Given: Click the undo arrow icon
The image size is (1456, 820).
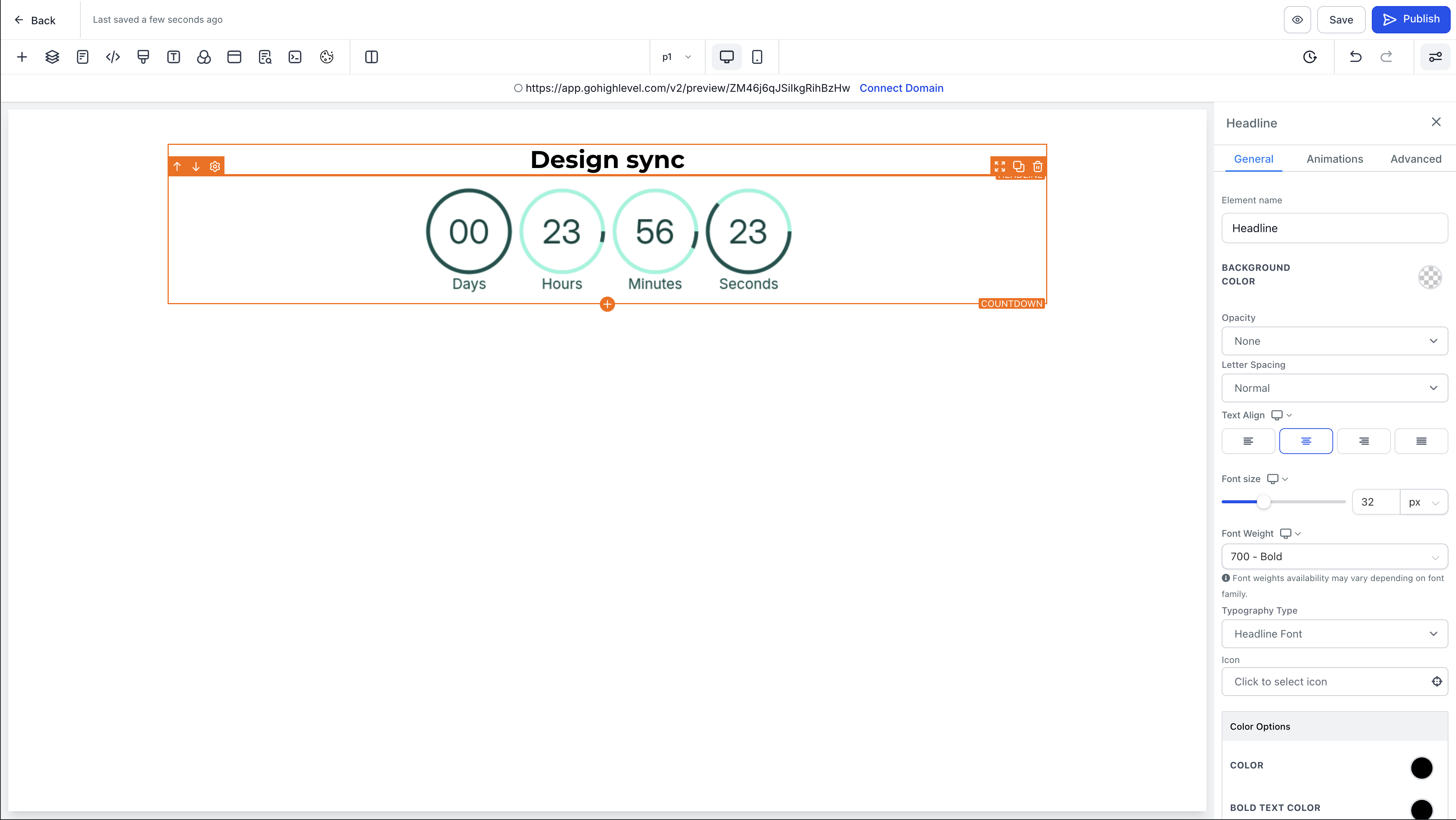Looking at the screenshot, I should 1356,57.
